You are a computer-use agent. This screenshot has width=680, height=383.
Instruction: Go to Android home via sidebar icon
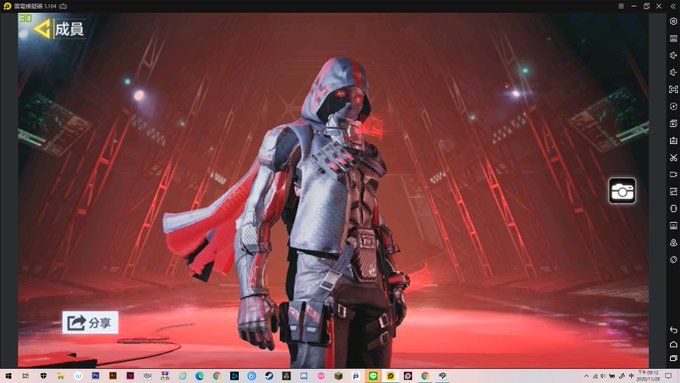point(673,344)
